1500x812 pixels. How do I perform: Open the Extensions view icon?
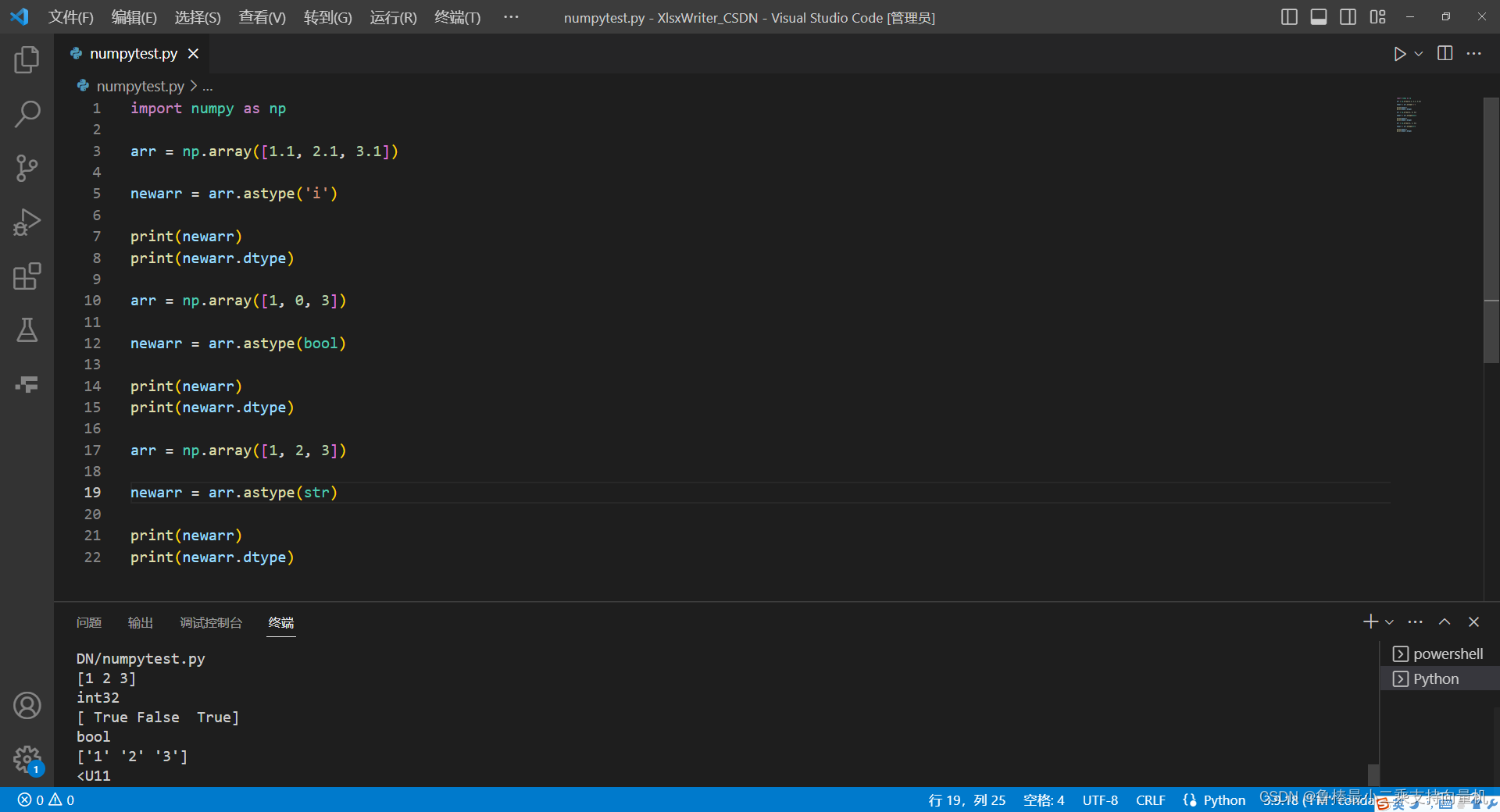pyautogui.click(x=27, y=276)
